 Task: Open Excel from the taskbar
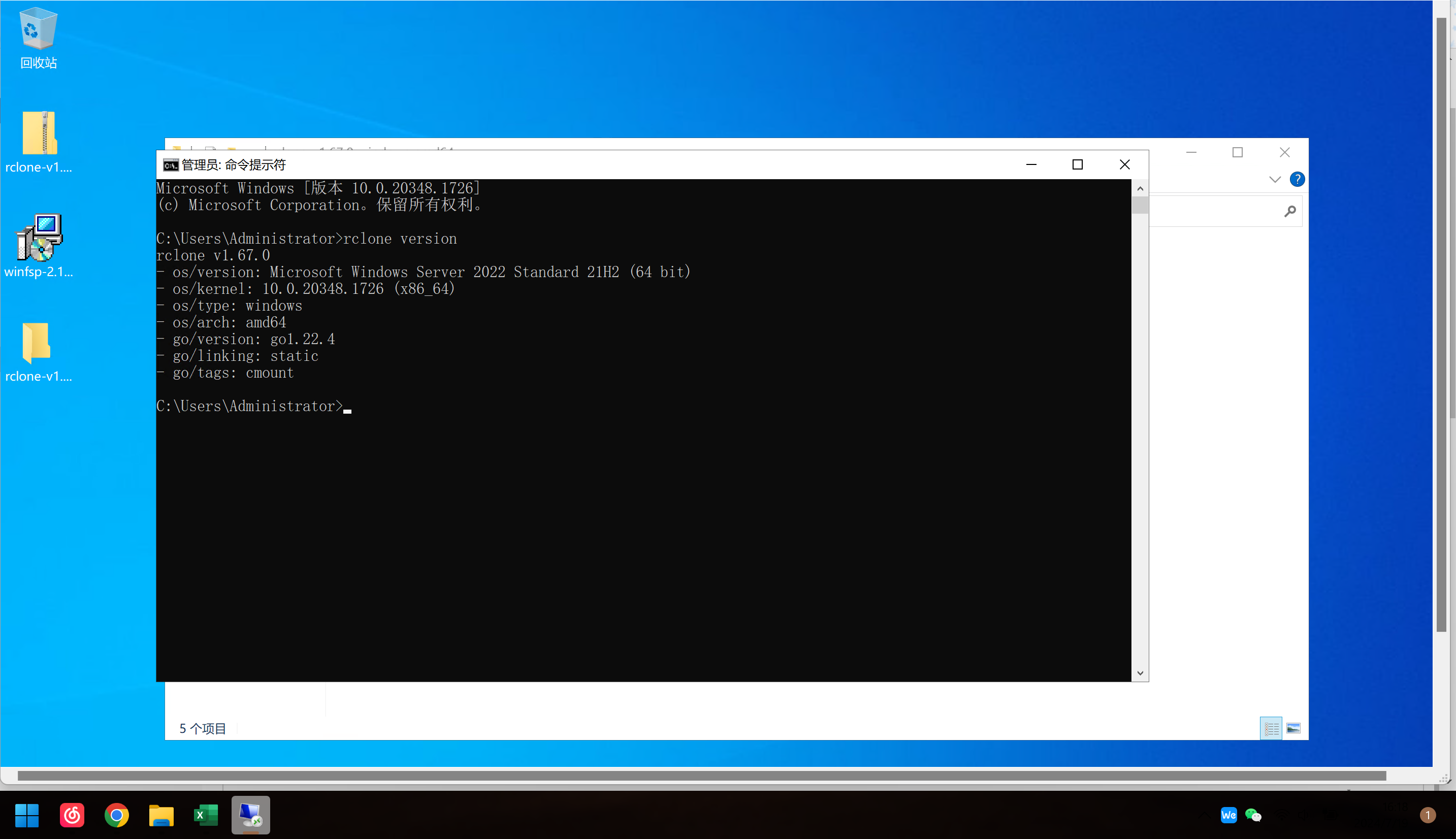(206, 815)
